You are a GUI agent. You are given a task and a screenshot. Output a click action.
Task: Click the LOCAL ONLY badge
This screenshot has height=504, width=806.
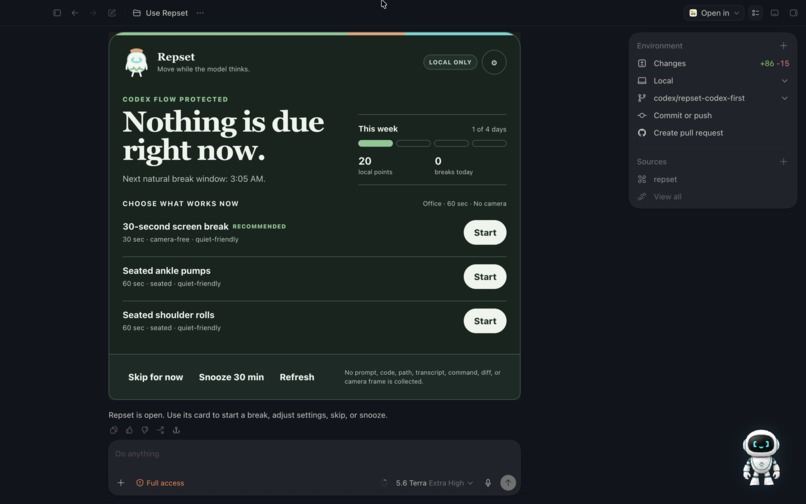click(x=450, y=62)
